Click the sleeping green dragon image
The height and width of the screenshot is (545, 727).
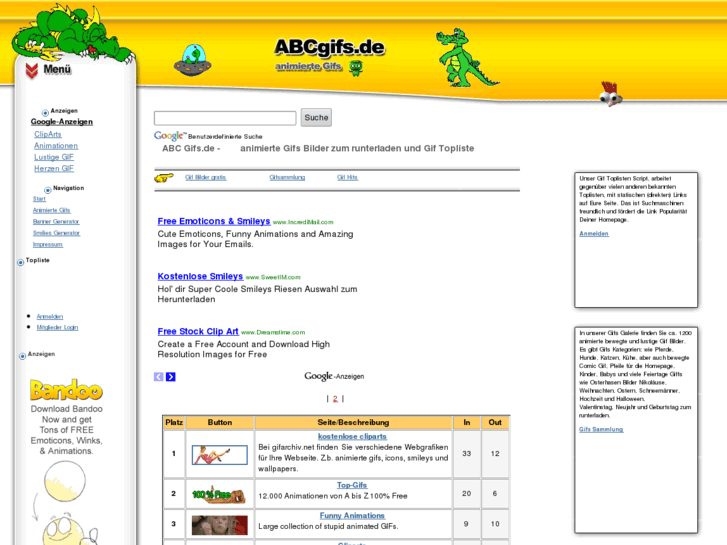[x=73, y=32]
